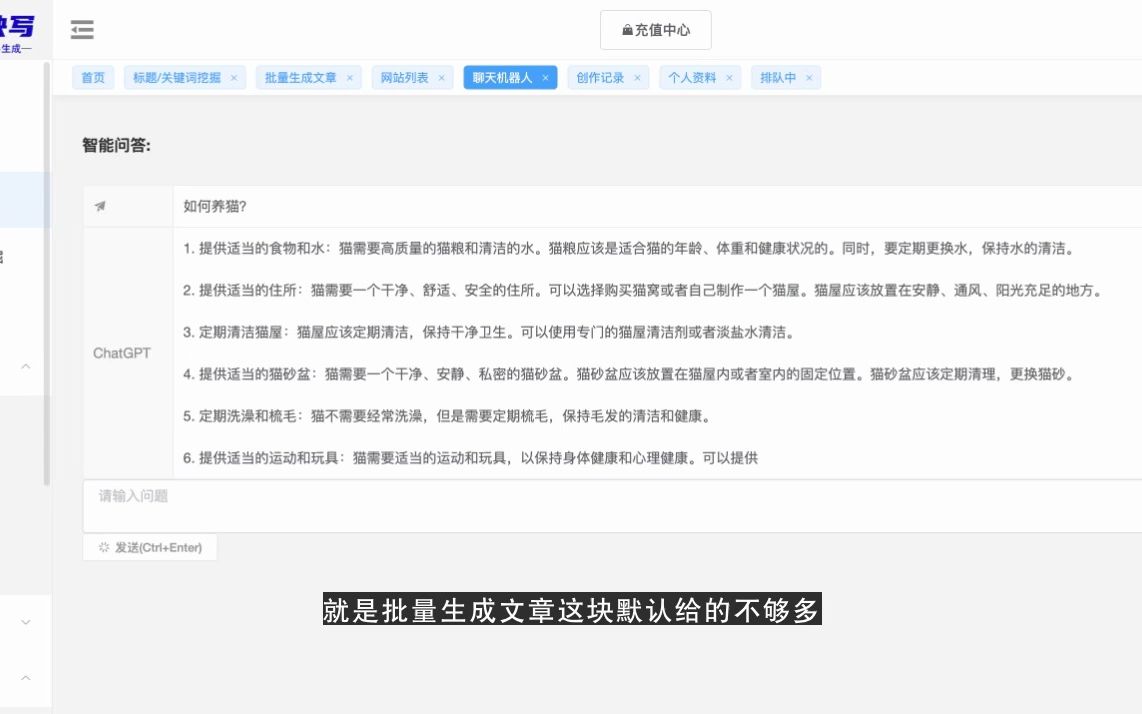
Task: Collapse the sidebar section via the up chevron
Action: (26, 367)
